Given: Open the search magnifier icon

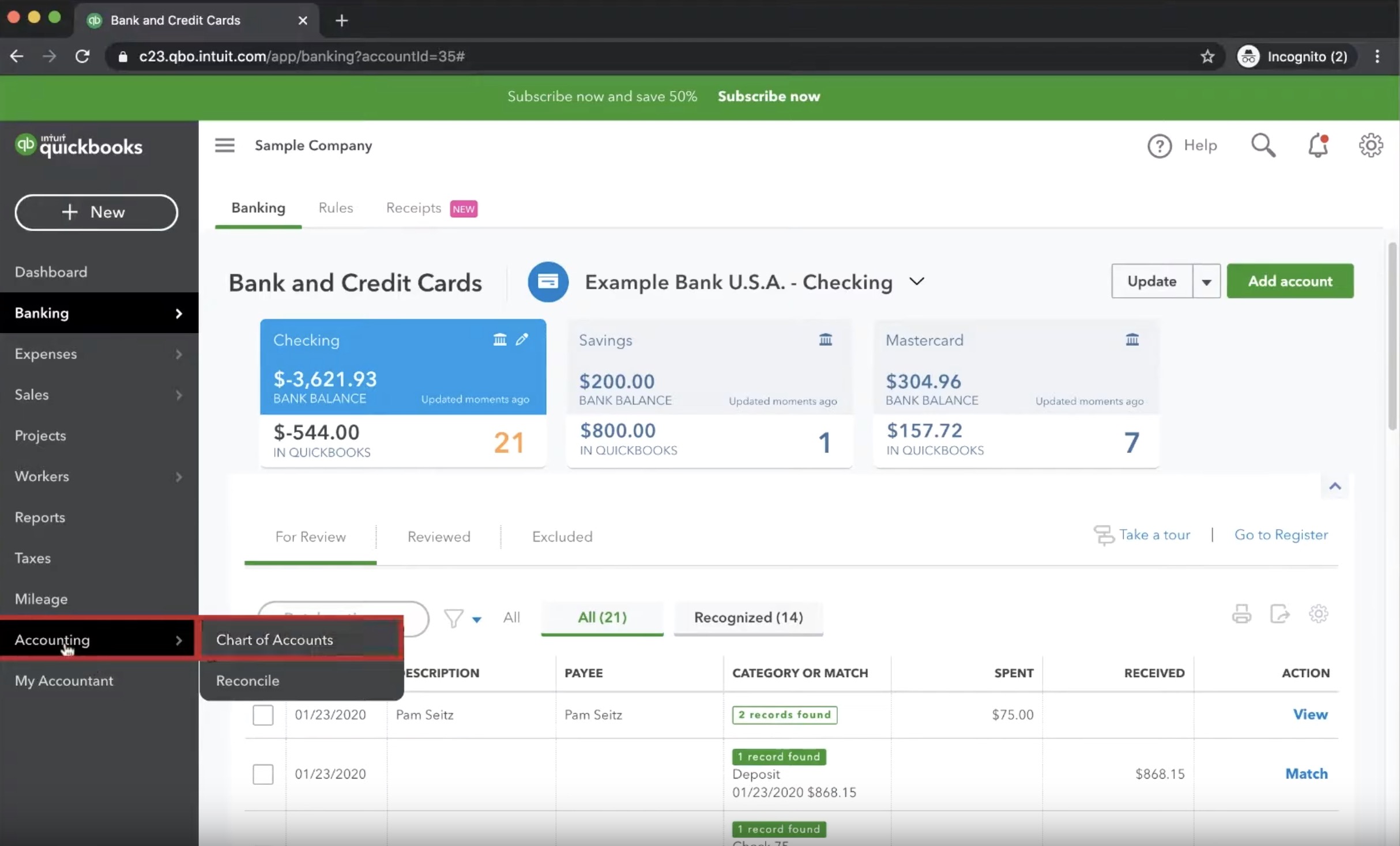Looking at the screenshot, I should 1263,145.
